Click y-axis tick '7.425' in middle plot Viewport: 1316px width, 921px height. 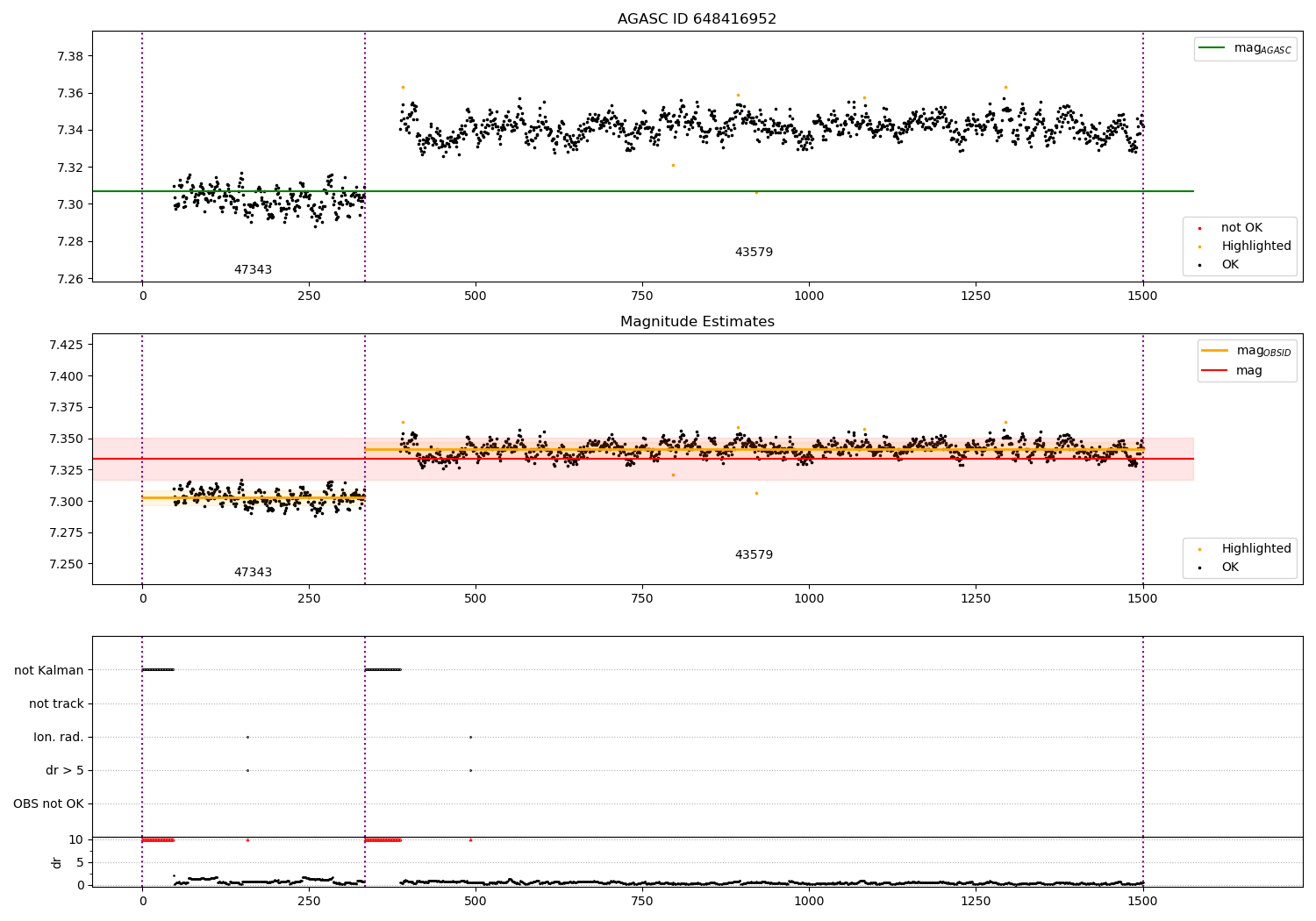[x=67, y=345]
